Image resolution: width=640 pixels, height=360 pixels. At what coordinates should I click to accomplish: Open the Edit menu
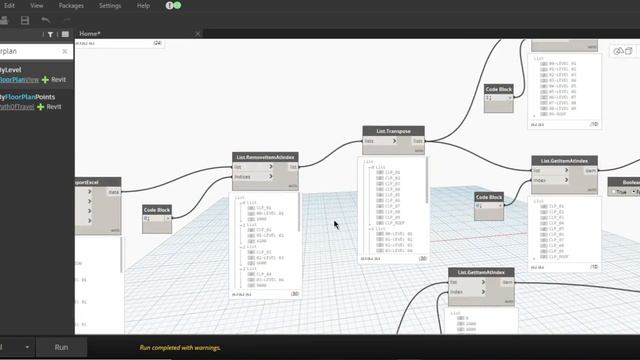[x=9, y=5]
